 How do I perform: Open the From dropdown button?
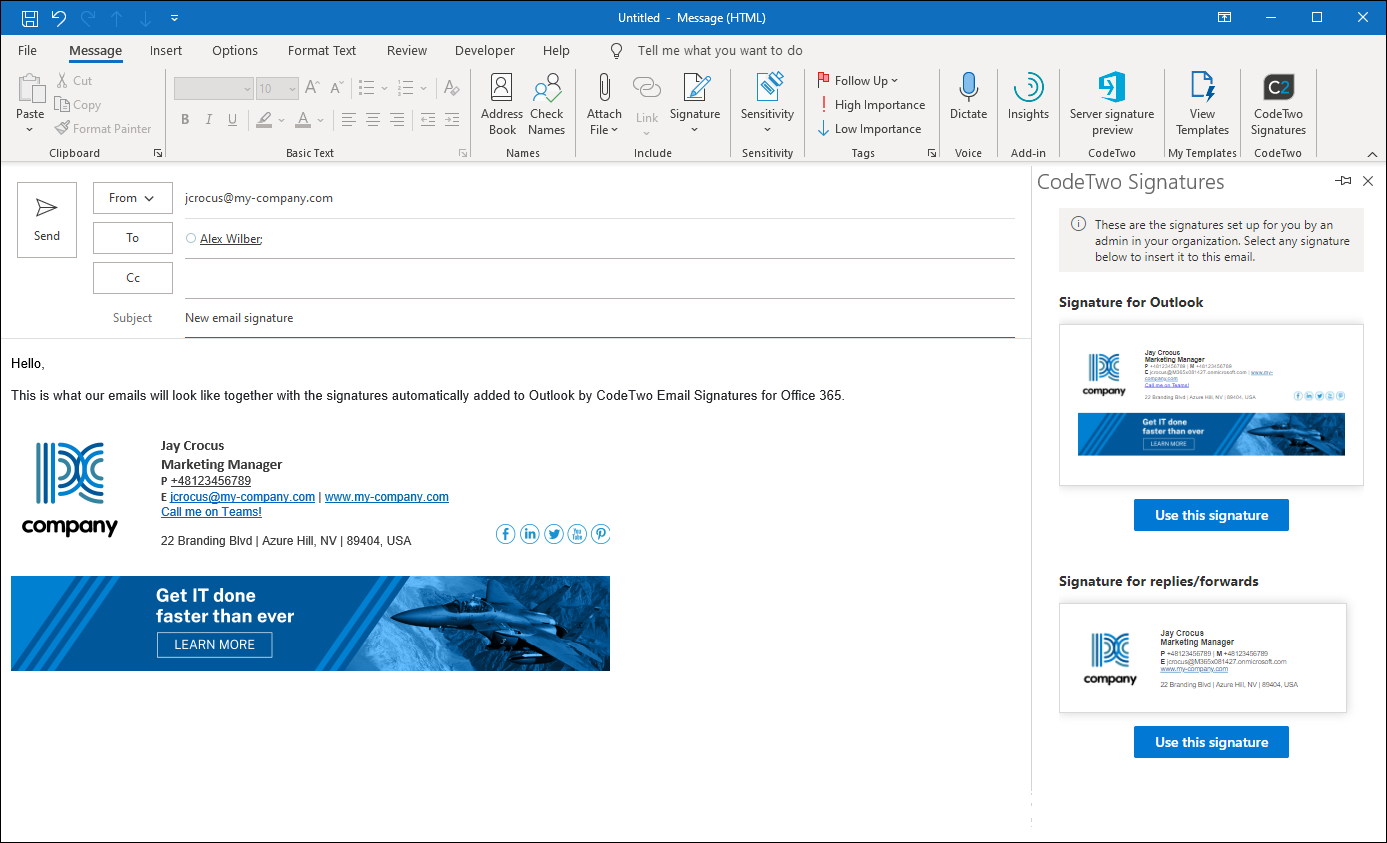click(133, 198)
